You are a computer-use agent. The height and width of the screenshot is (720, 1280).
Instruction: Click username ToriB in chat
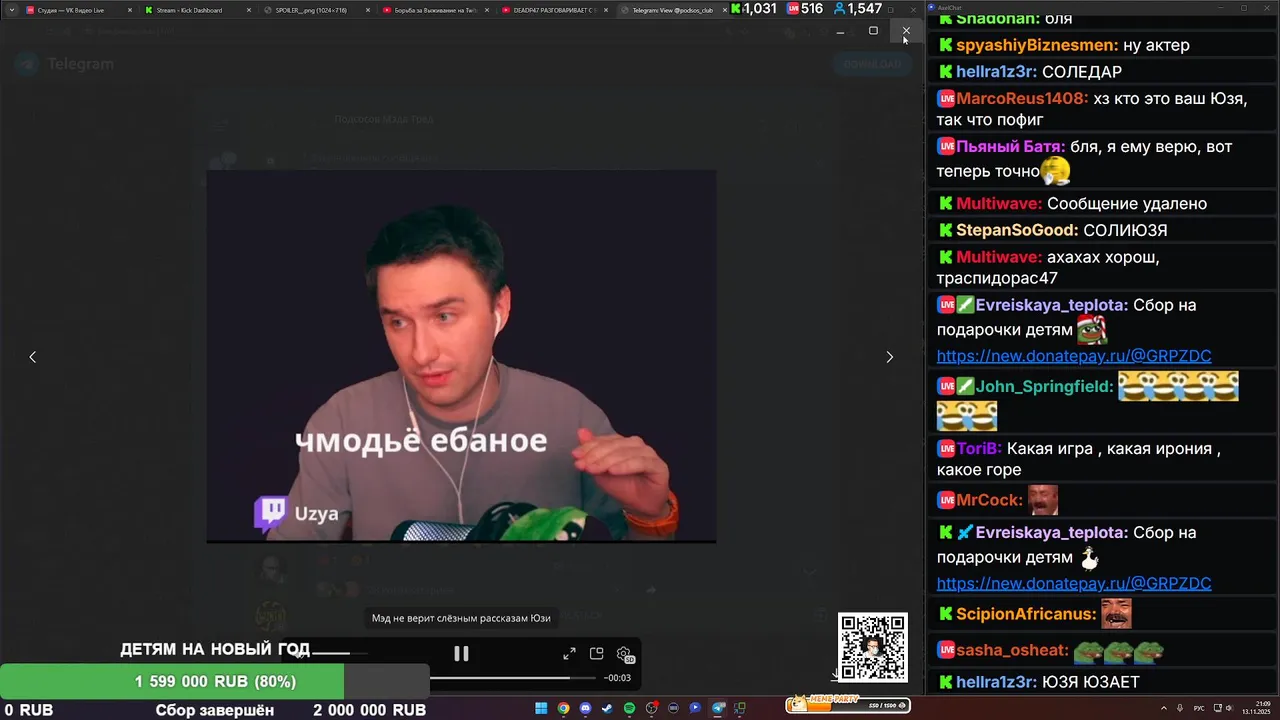click(979, 449)
